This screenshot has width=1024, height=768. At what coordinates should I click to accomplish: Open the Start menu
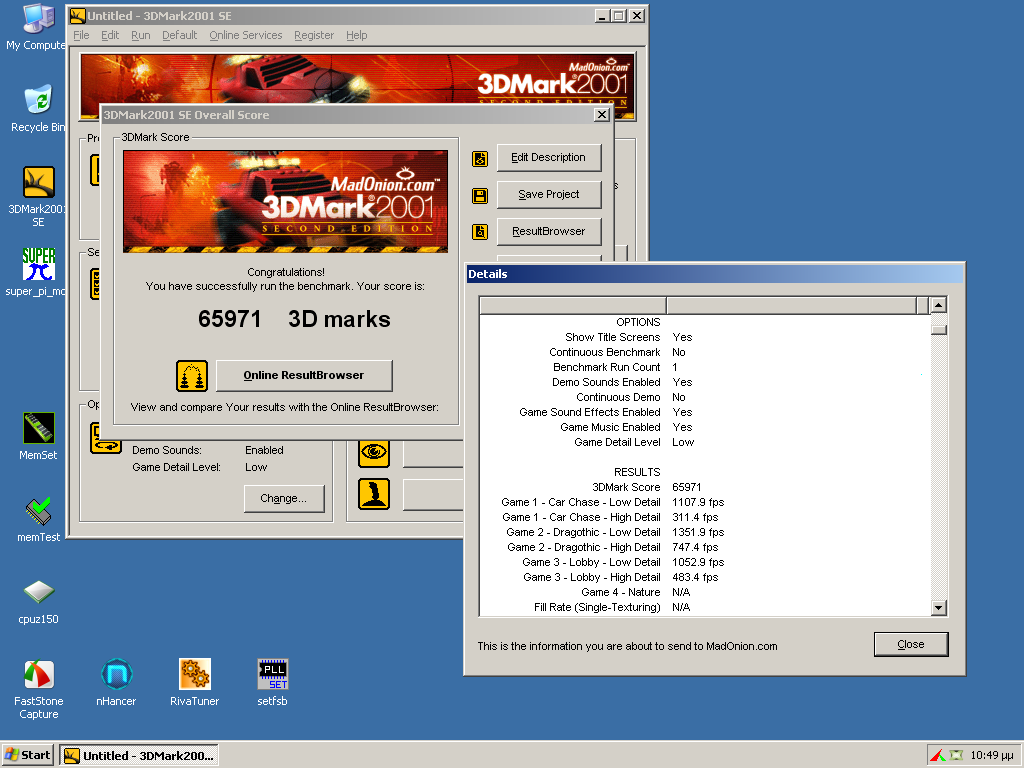click(28, 755)
